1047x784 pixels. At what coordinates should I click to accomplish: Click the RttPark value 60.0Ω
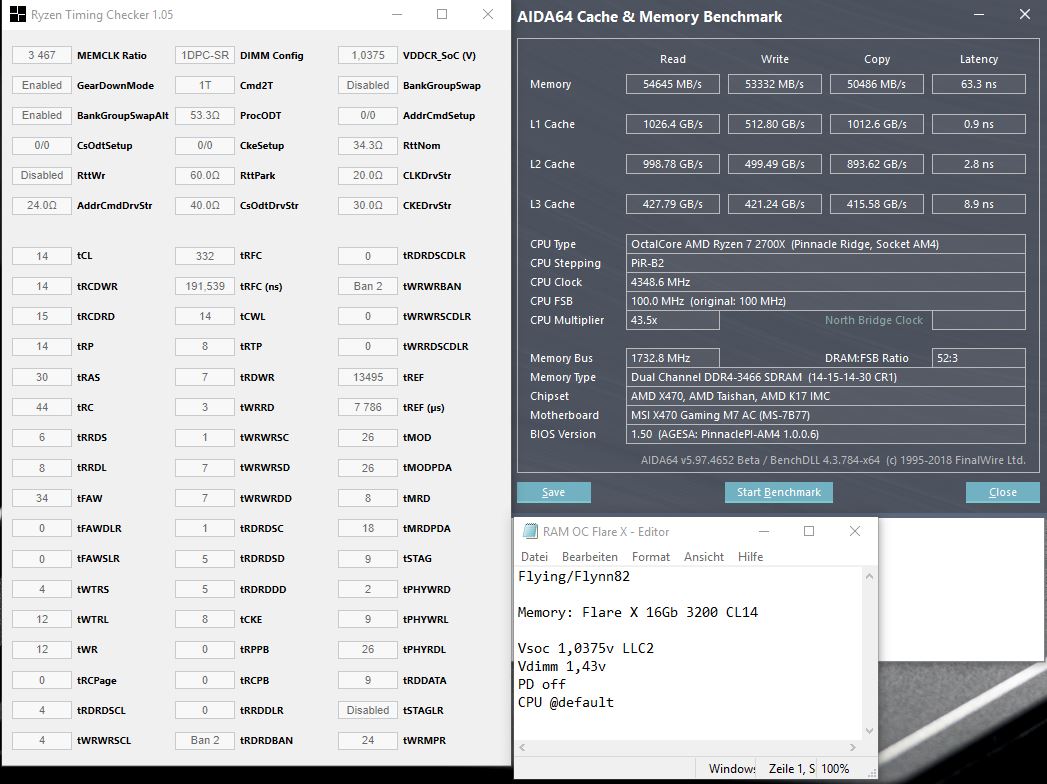click(204, 176)
